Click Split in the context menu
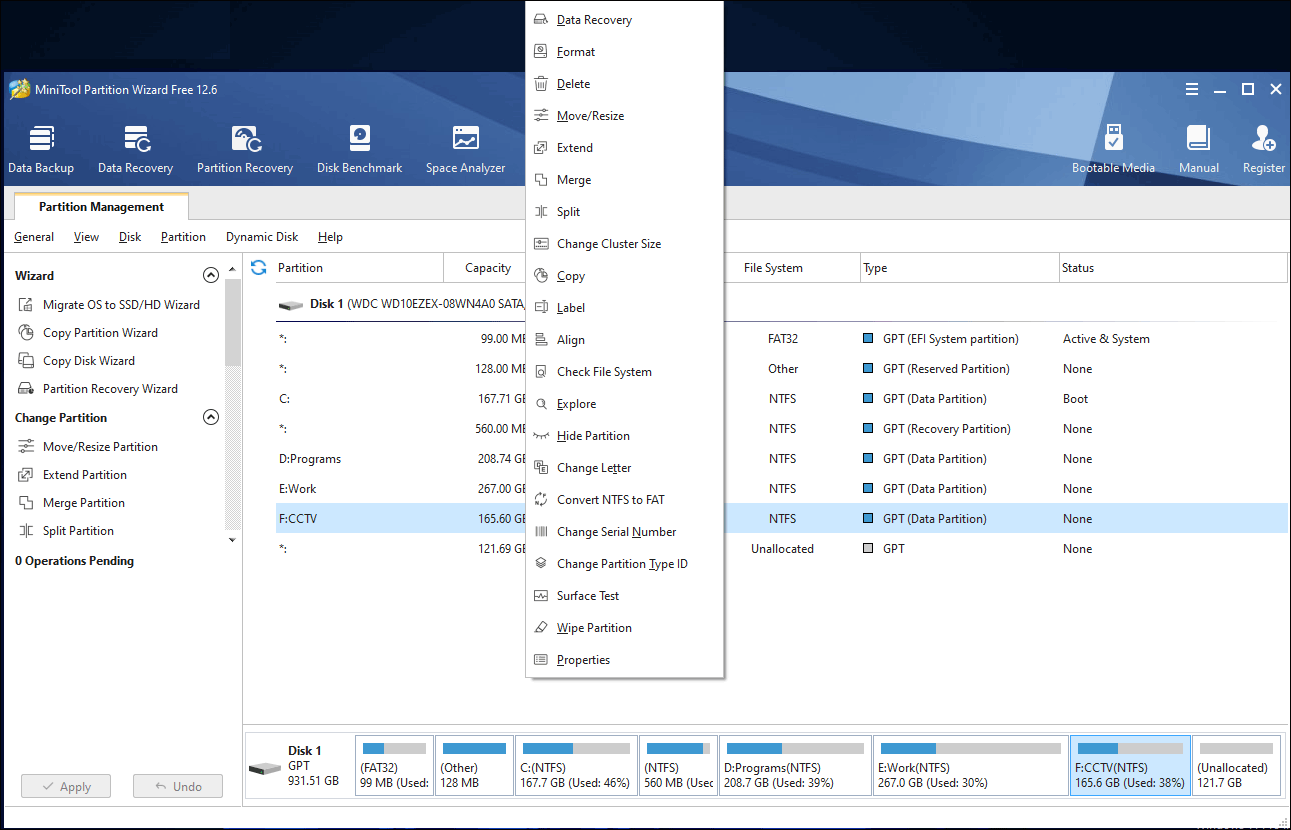This screenshot has height=830, width=1291. point(625,212)
